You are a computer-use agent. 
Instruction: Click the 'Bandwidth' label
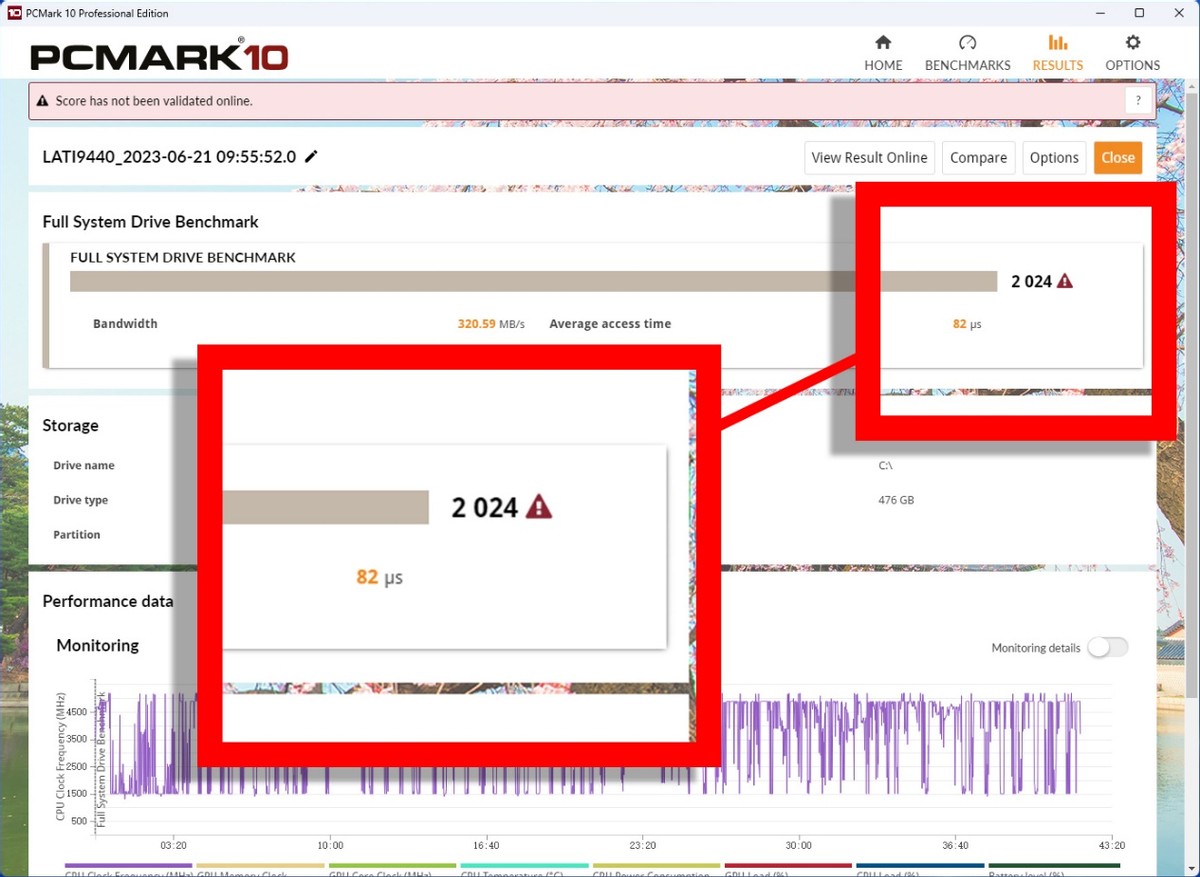125,324
